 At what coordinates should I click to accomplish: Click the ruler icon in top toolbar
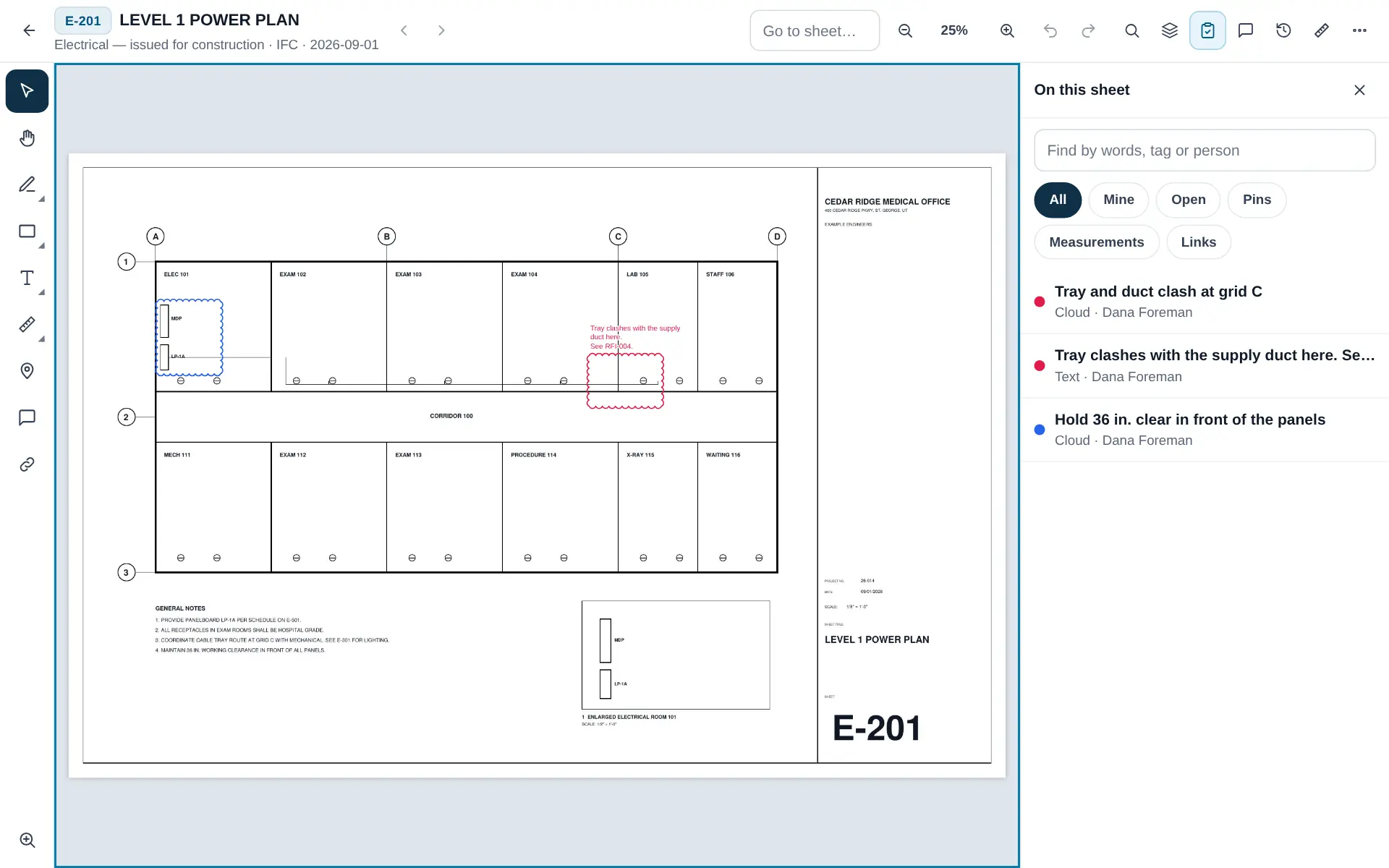coord(1322,30)
